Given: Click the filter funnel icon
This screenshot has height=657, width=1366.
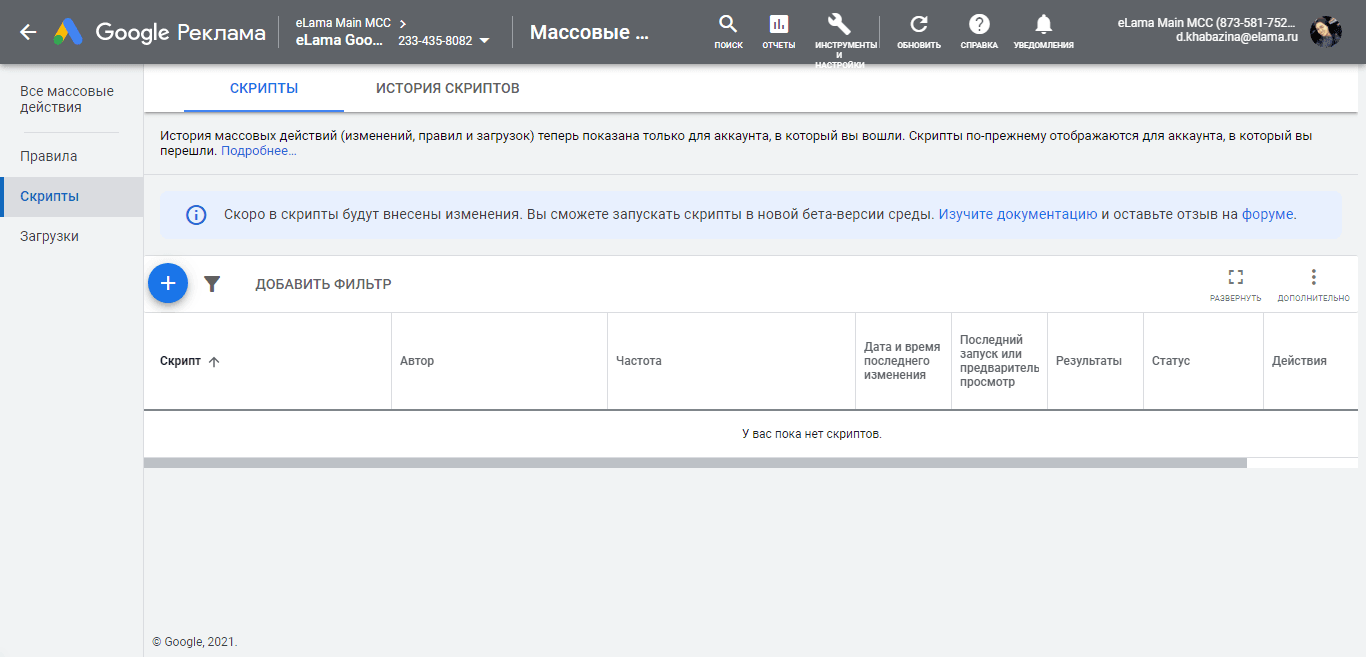Looking at the screenshot, I should coord(212,284).
